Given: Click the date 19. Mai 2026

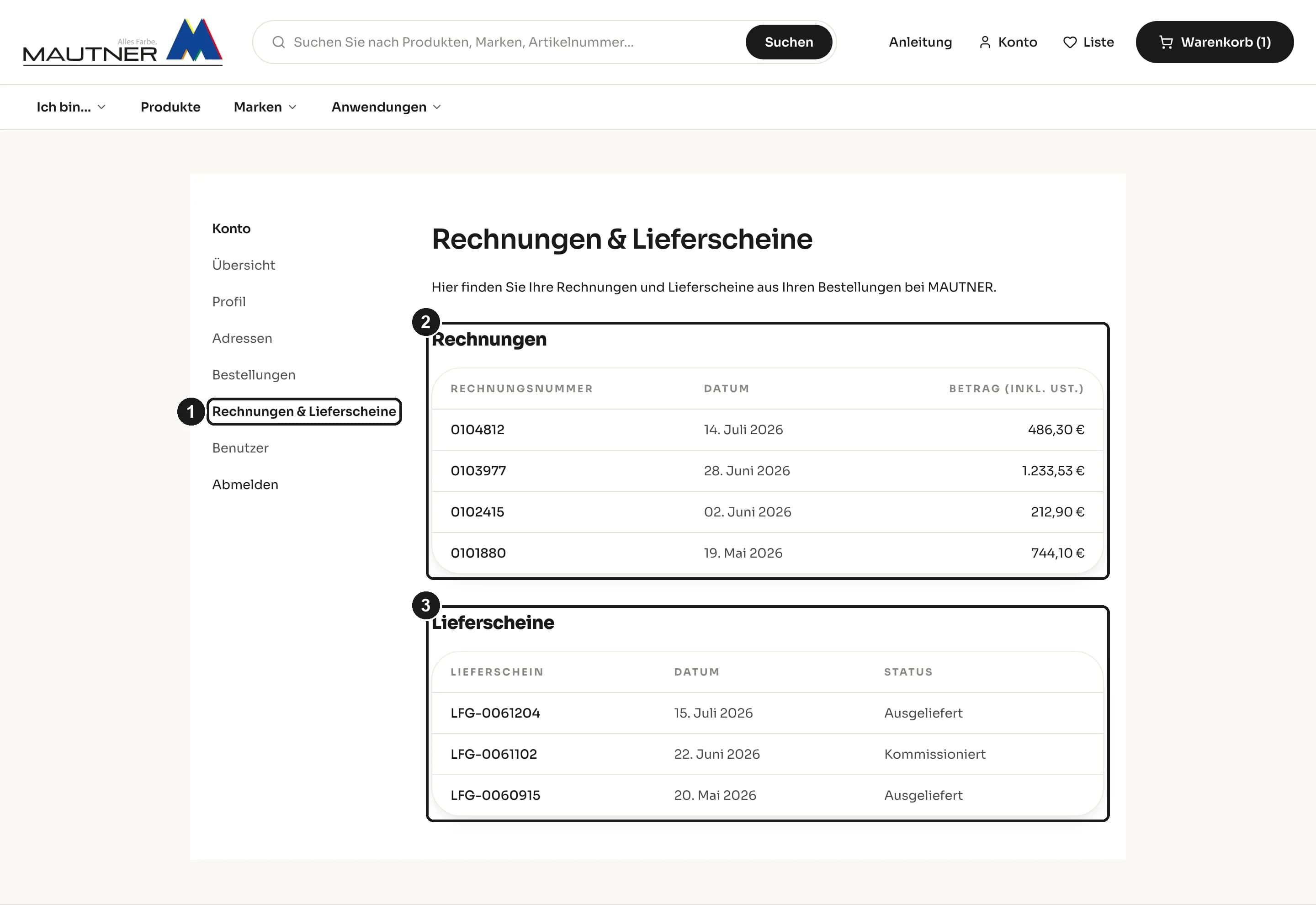Looking at the screenshot, I should [x=743, y=553].
